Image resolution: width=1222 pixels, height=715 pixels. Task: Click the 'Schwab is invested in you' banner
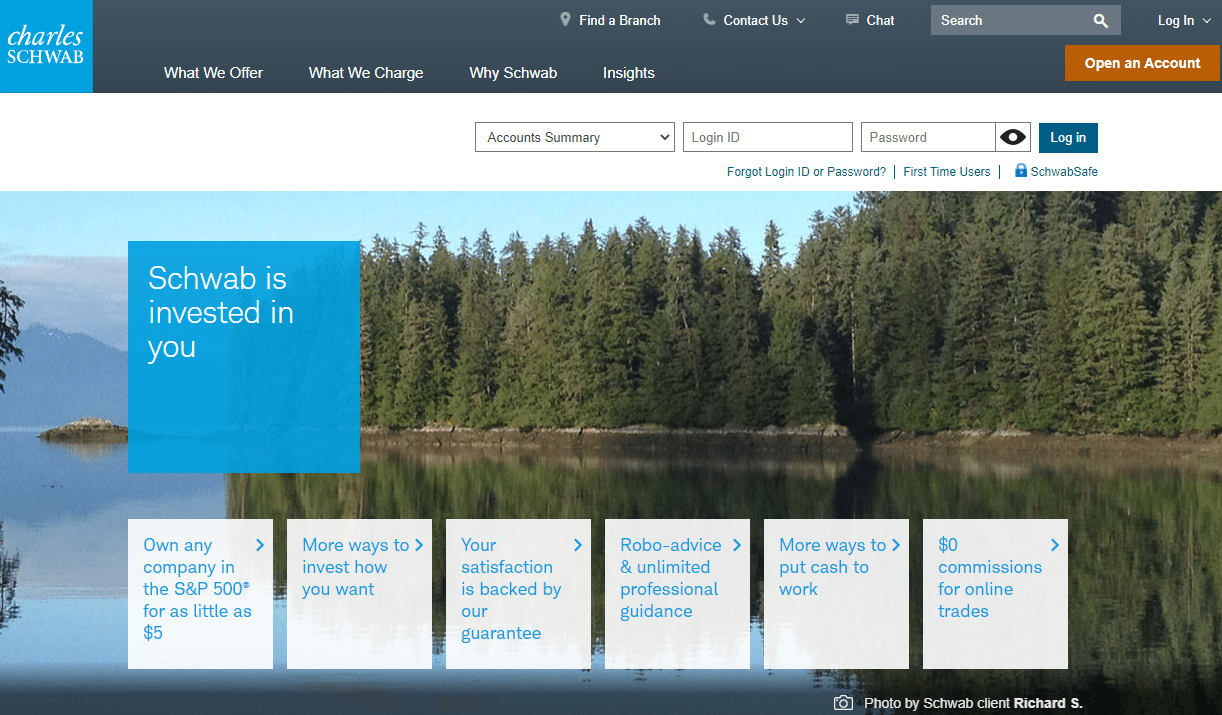(244, 357)
